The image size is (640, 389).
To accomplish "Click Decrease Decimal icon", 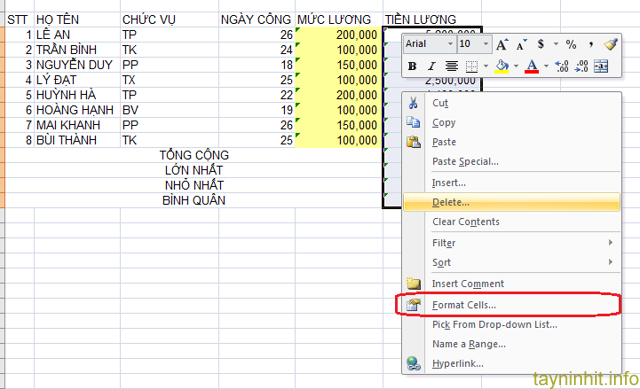I will [x=581, y=66].
